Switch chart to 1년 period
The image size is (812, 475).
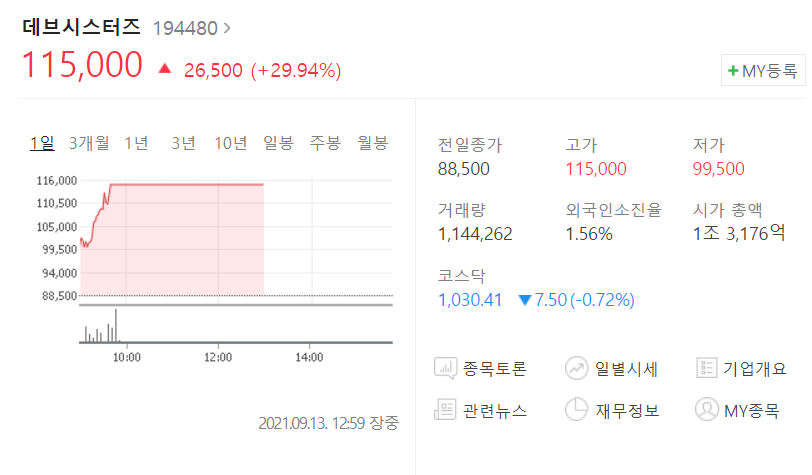pos(136,142)
